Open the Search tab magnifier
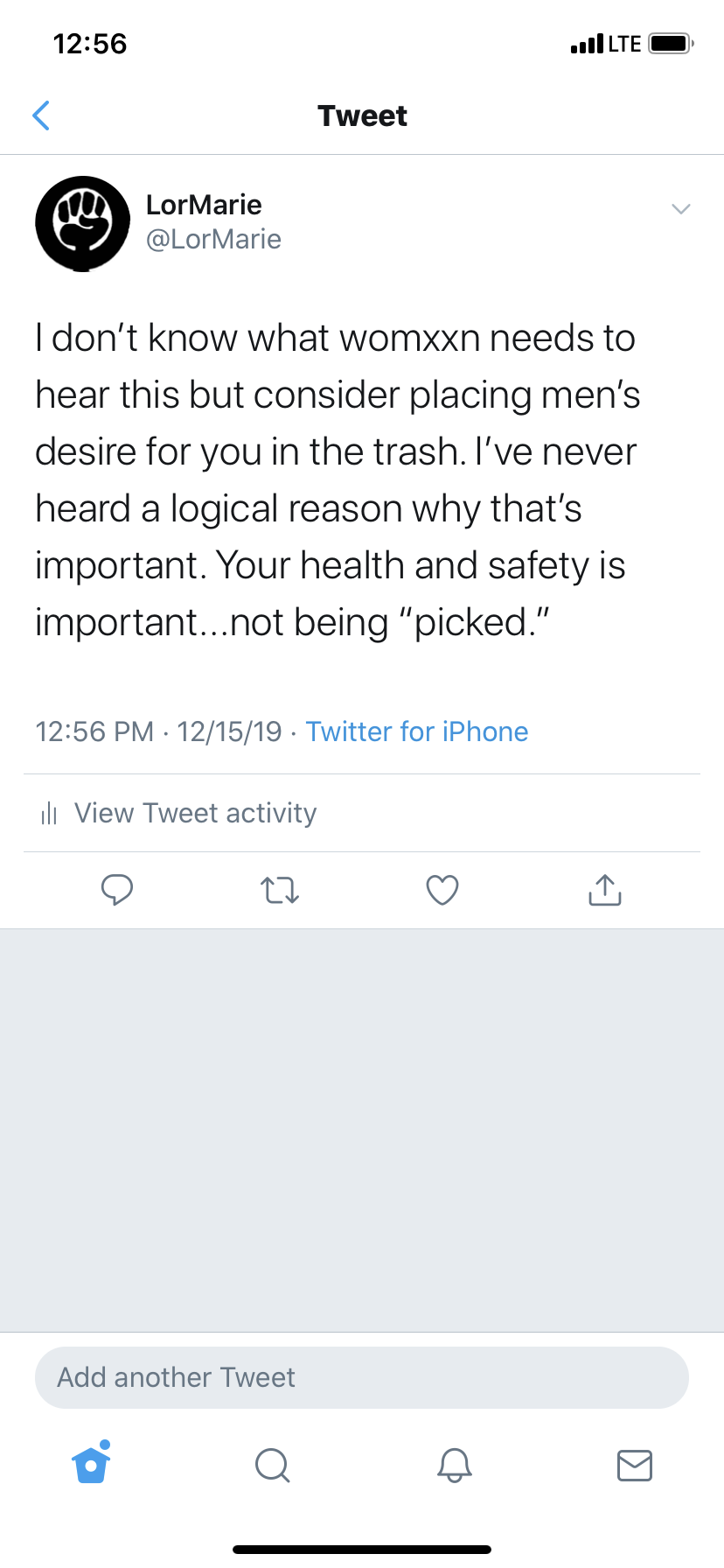 [272, 1465]
